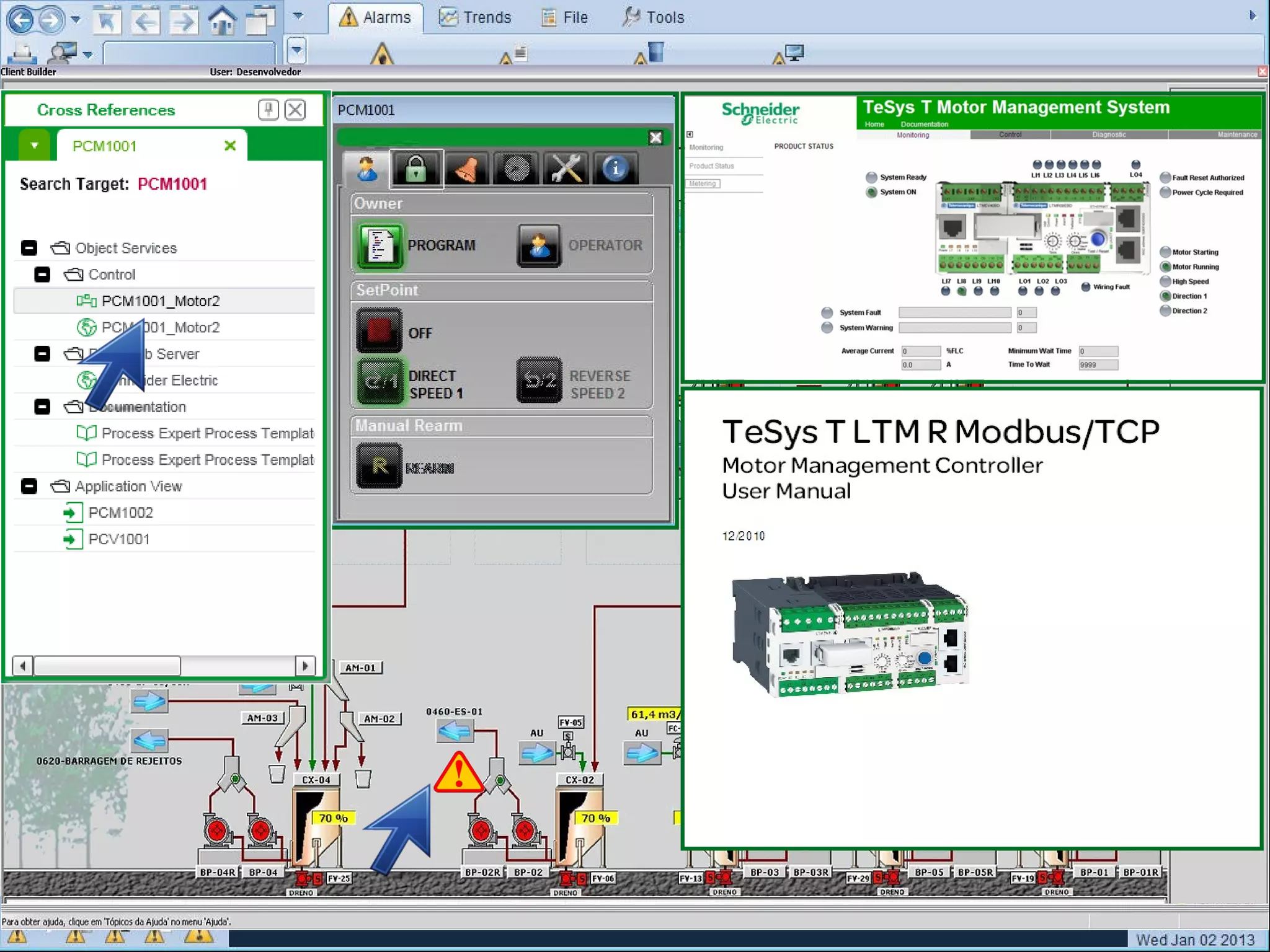
Task: Click Cross References horizontal scrollbar track
Action: [x=238, y=666]
